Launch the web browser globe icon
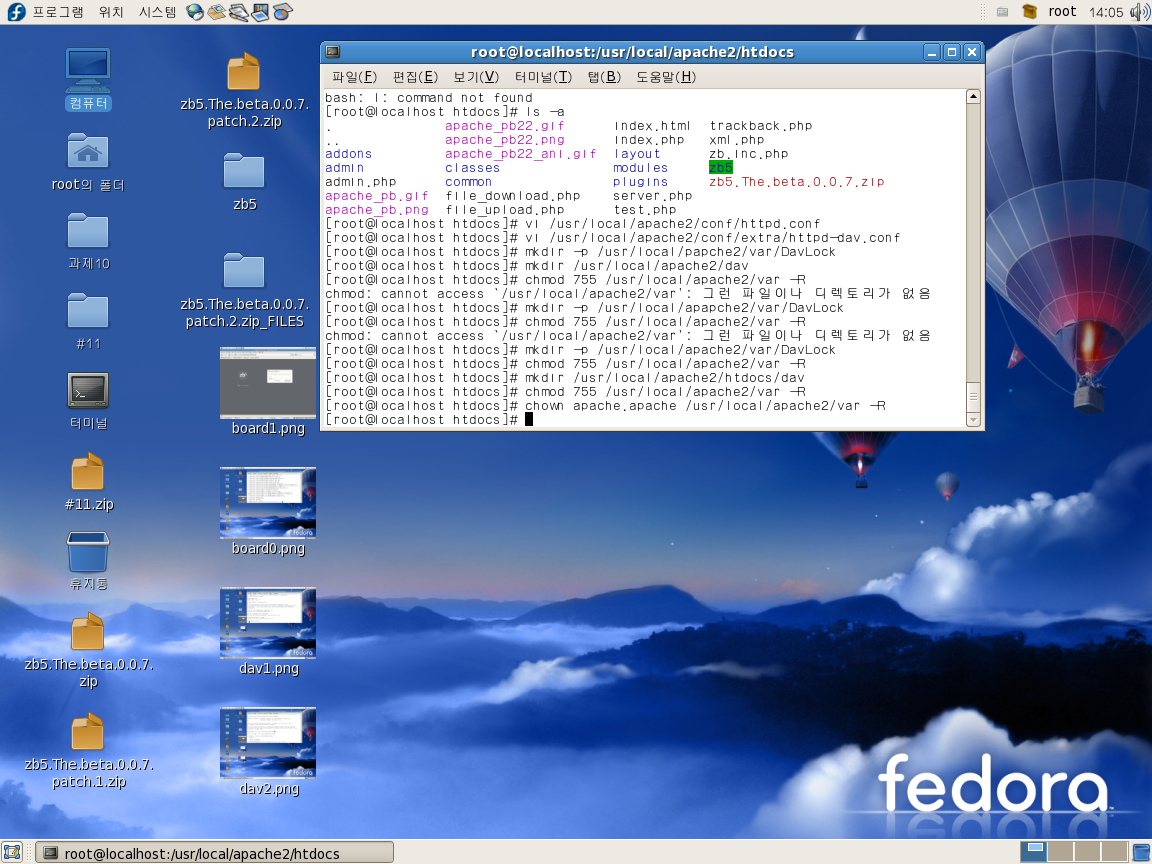 (195, 12)
